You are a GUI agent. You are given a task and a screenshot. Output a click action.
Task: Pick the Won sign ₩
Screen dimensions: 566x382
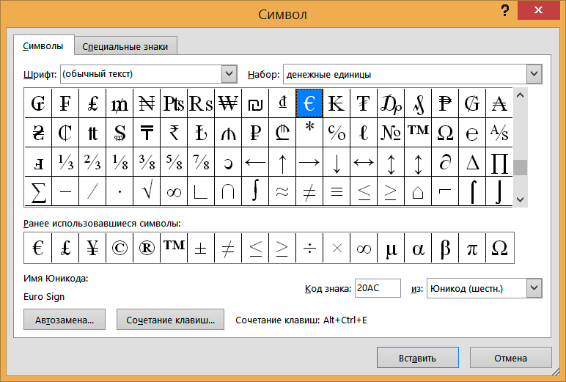[x=228, y=103]
